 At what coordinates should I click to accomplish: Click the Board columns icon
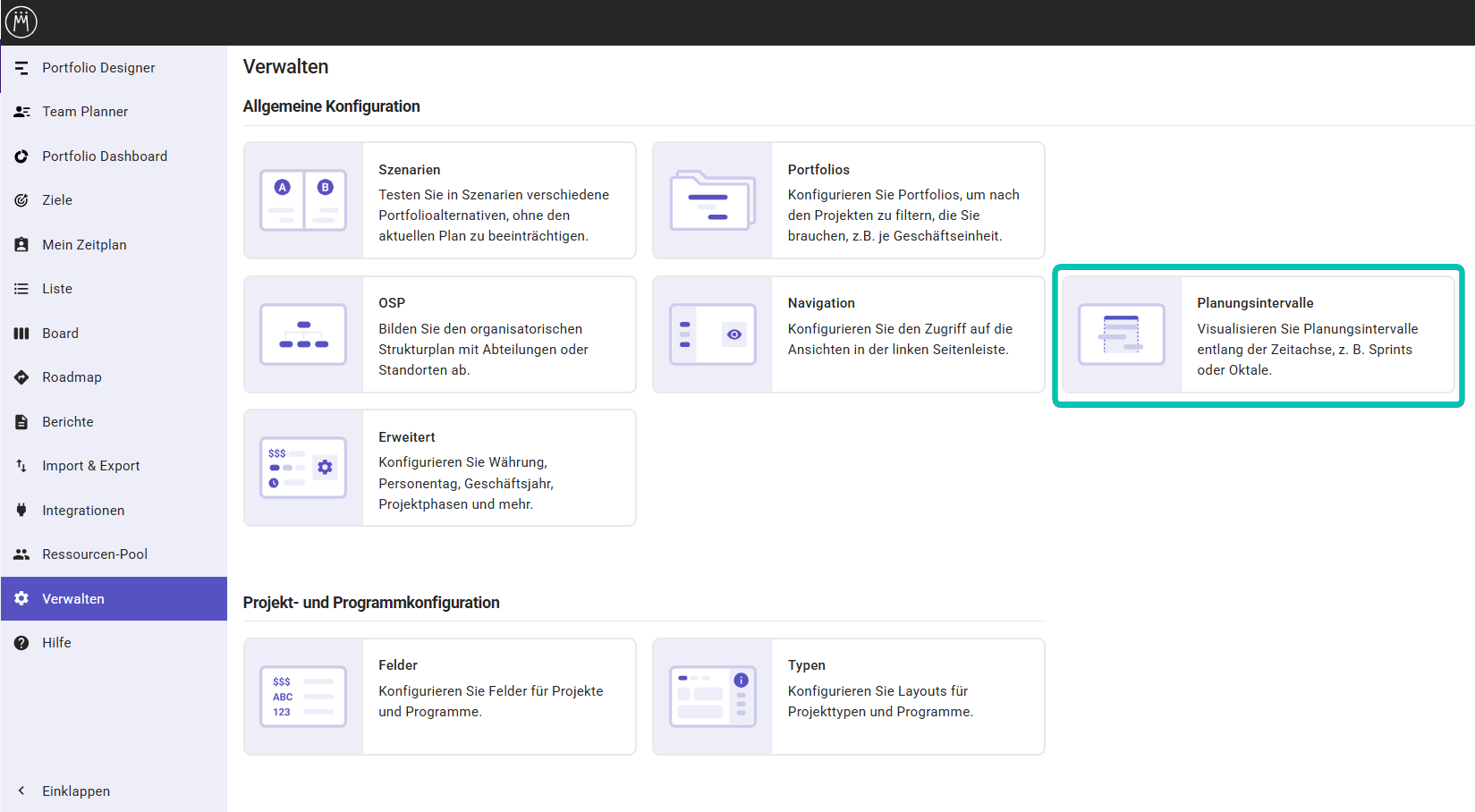(21, 334)
